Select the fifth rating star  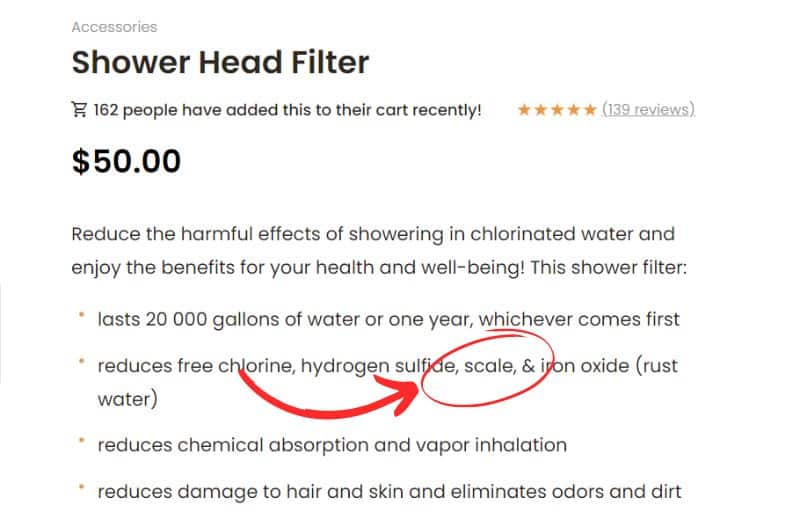point(589,110)
